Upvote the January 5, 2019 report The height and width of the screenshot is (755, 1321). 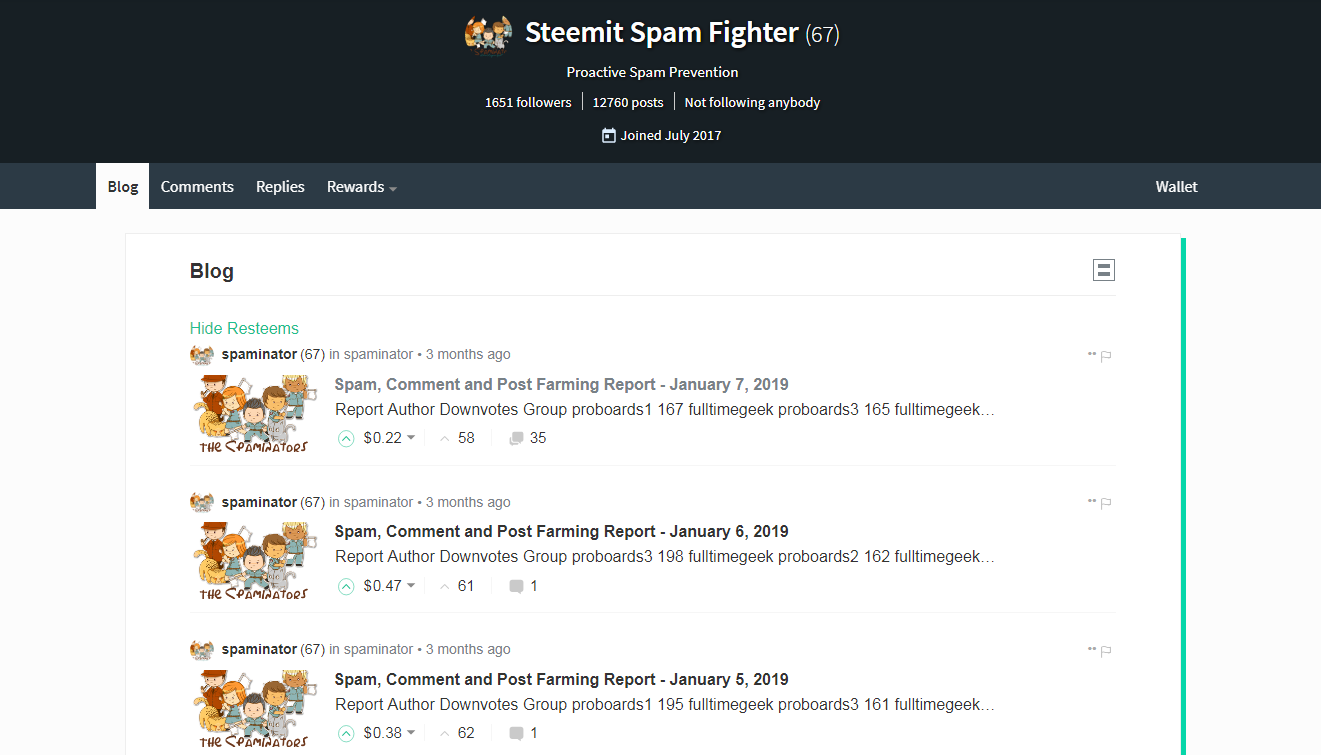coord(346,733)
